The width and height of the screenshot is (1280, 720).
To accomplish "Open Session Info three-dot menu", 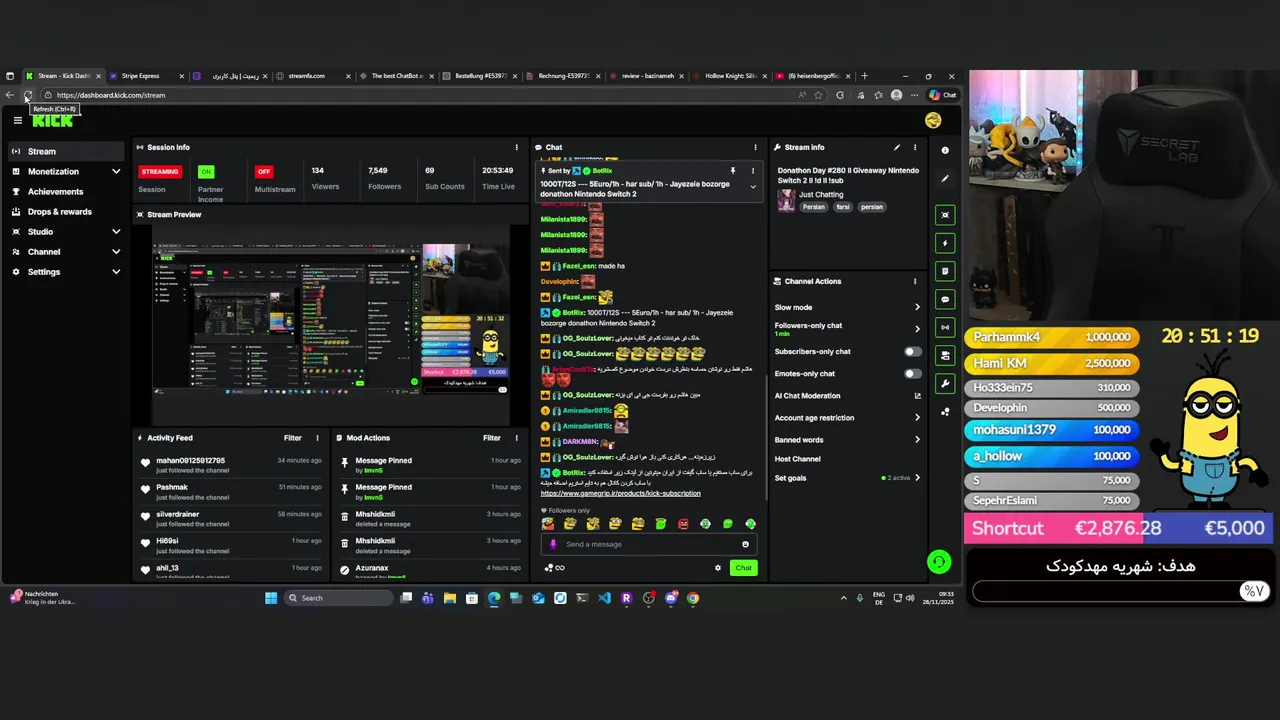I will [x=517, y=147].
